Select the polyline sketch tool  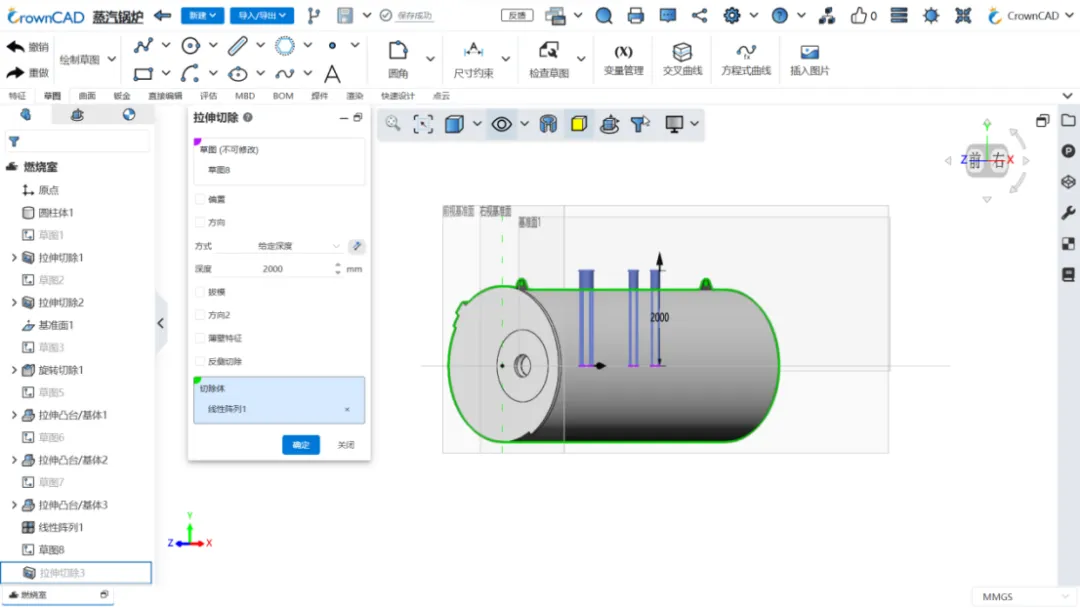tap(143, 45)
